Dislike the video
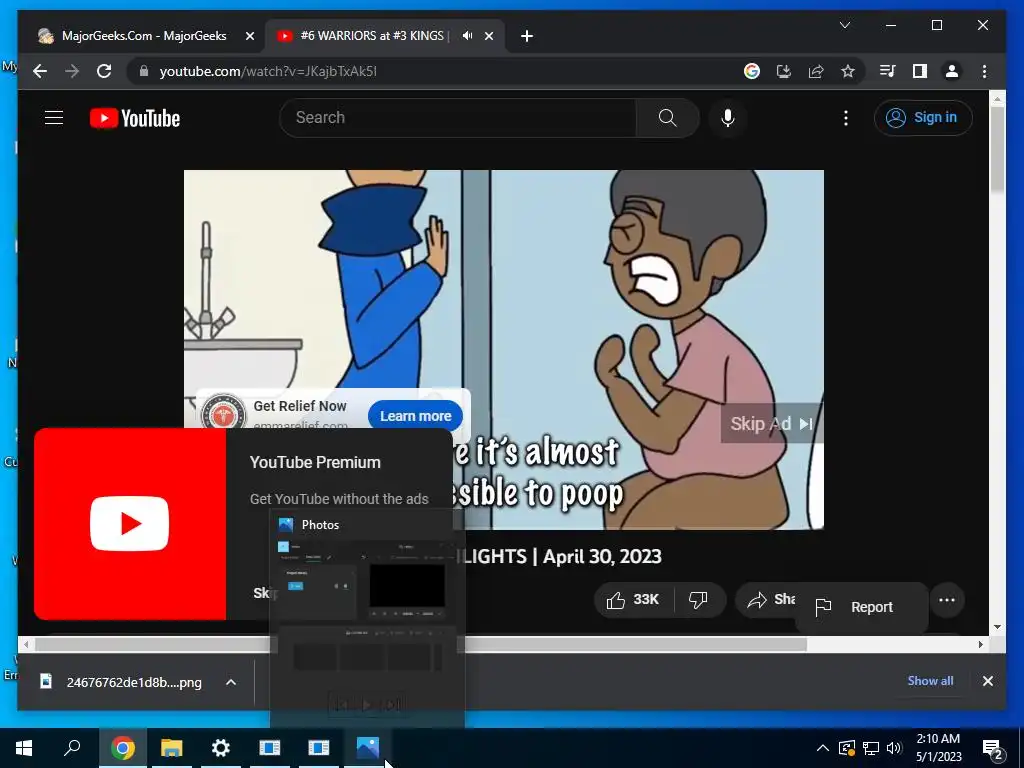Image resolution: width=1024 pixels, height=768 pixels. (x=699, y=600)
